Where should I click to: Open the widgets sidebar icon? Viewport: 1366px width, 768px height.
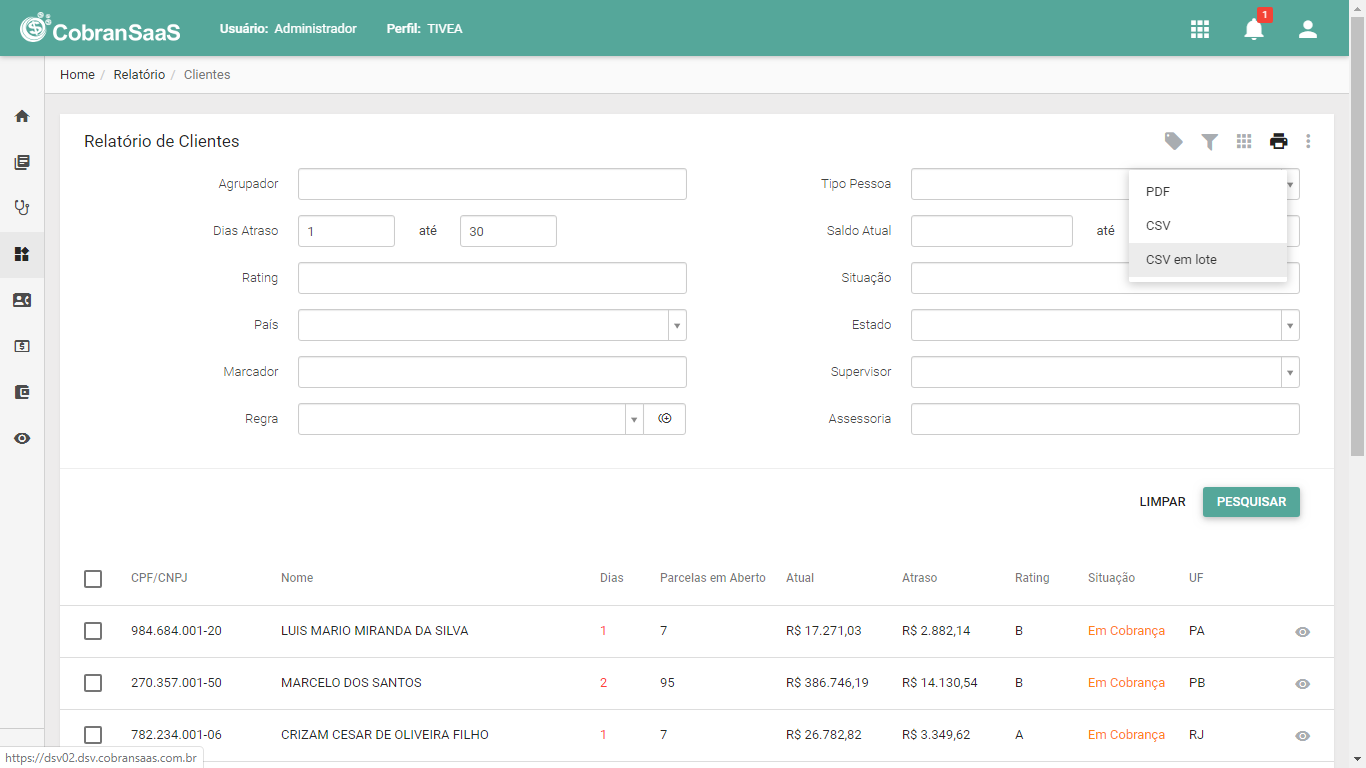[22, 254]
